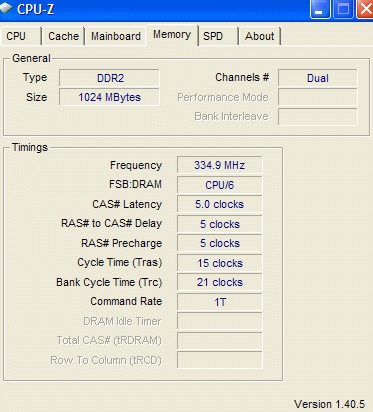Select the 15 clocks Tras value
The width and height of the screenshot is (373, 412).
[x=220, y=263]
